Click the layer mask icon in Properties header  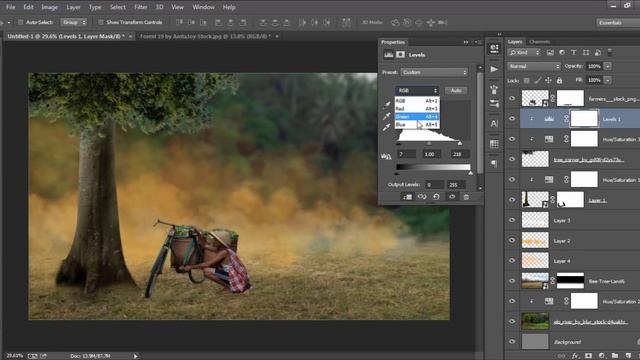tap(400, 55)
